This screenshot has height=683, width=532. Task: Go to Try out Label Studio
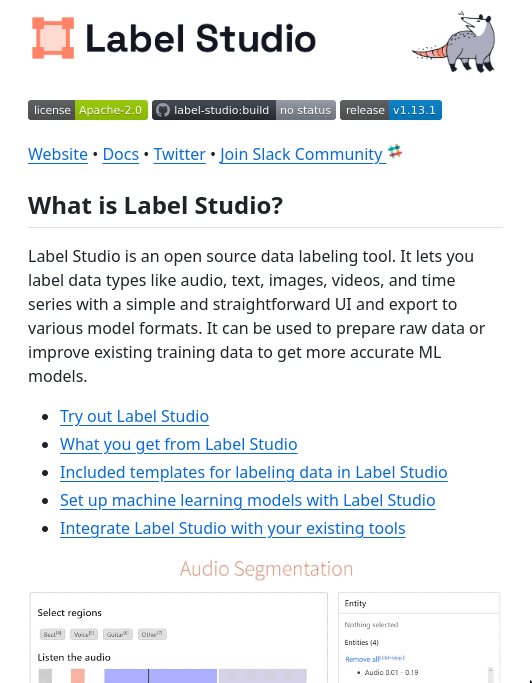tap(134, 416)
